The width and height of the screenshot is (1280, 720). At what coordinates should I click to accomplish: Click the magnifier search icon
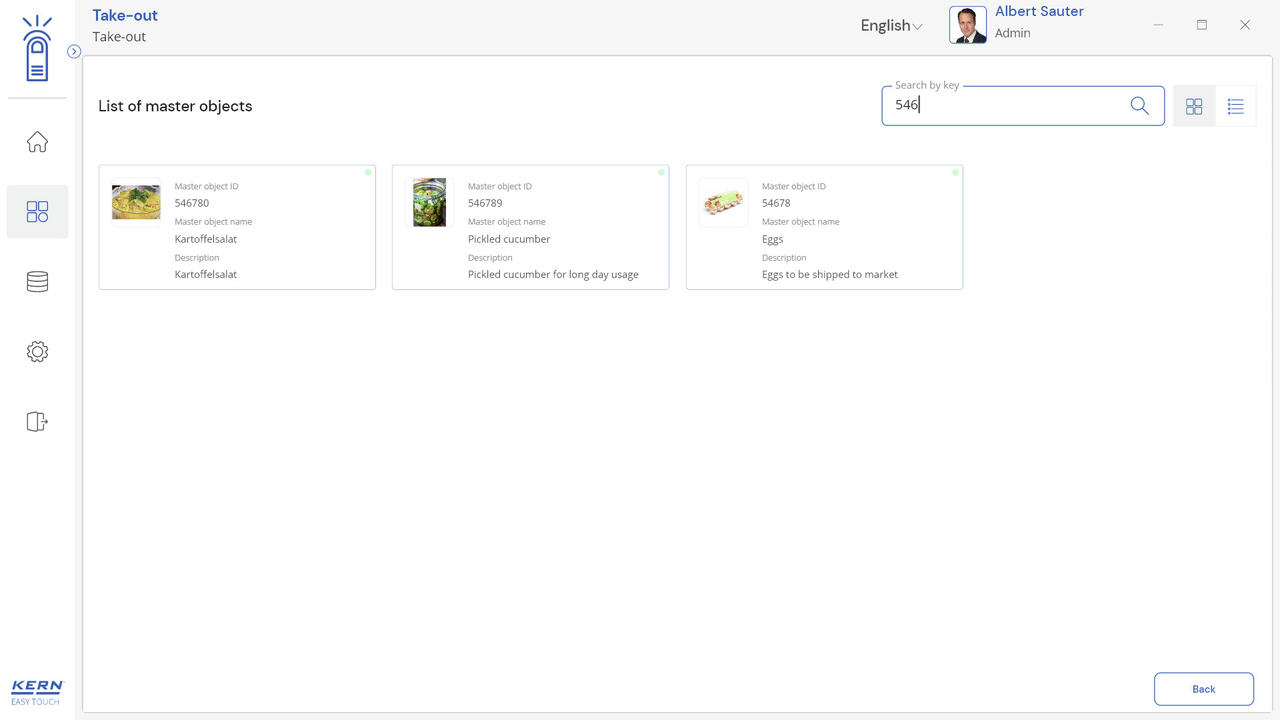pos(1139,106)
